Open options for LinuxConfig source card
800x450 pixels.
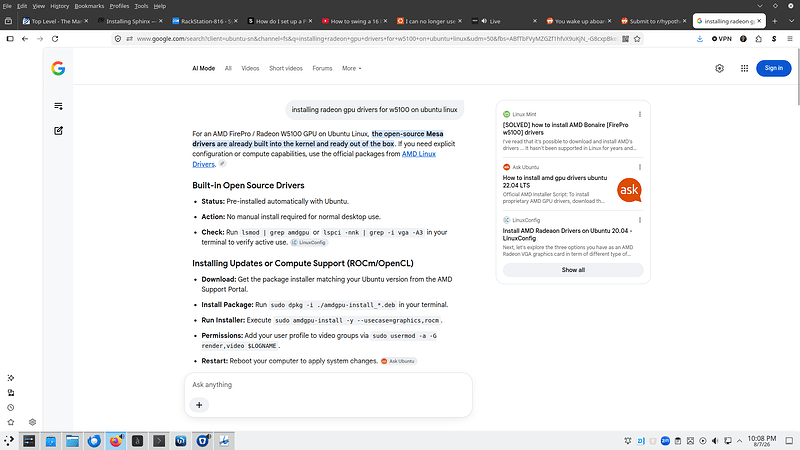pyautogui.click(x=640, y=220)
